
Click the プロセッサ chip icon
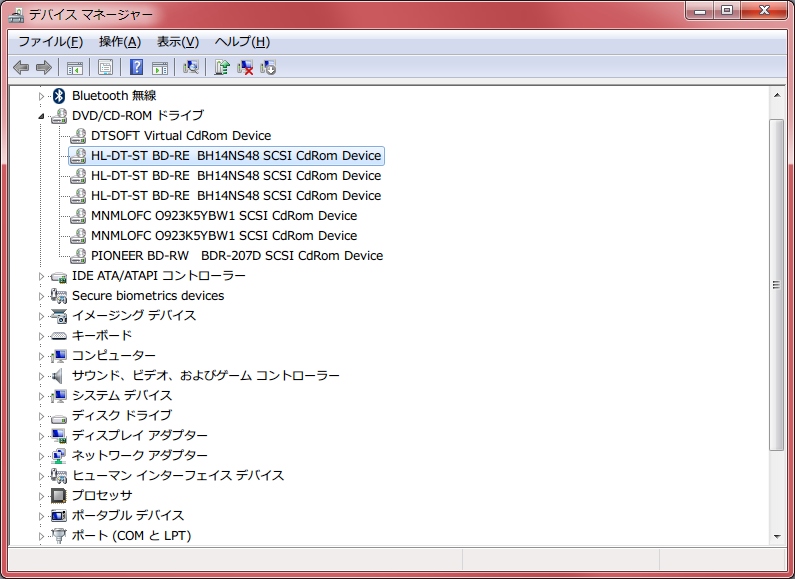59,495
